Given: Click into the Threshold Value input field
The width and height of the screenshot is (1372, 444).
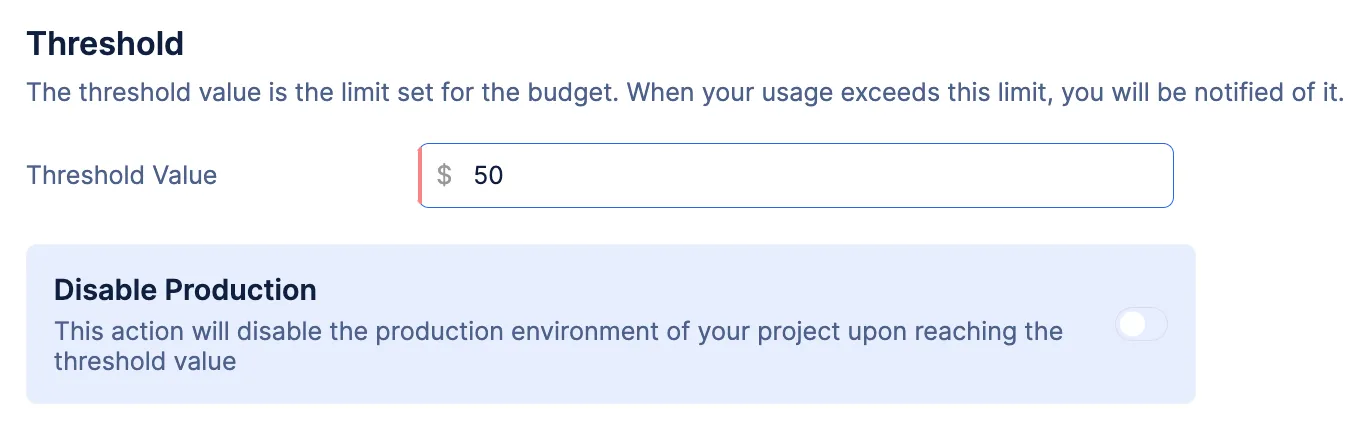Looking at the screenshot, I should point(796,176).
